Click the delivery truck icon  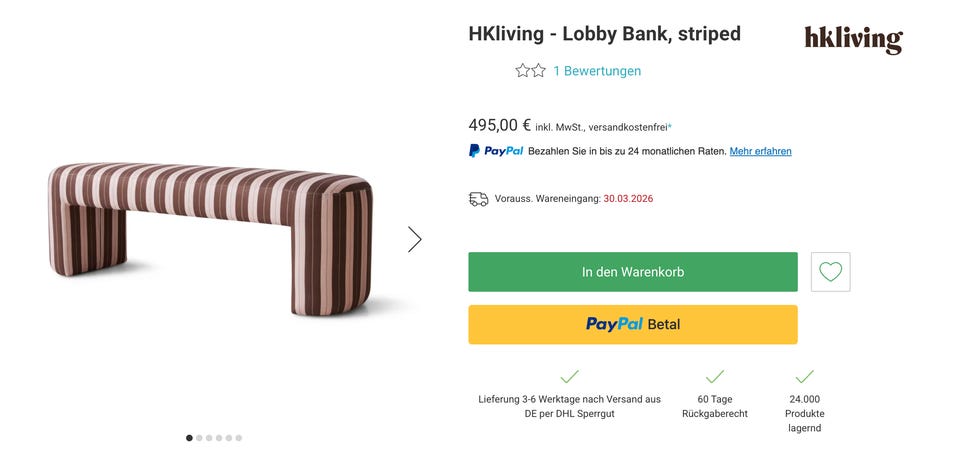pyautogui.click(x=479, y=199)
